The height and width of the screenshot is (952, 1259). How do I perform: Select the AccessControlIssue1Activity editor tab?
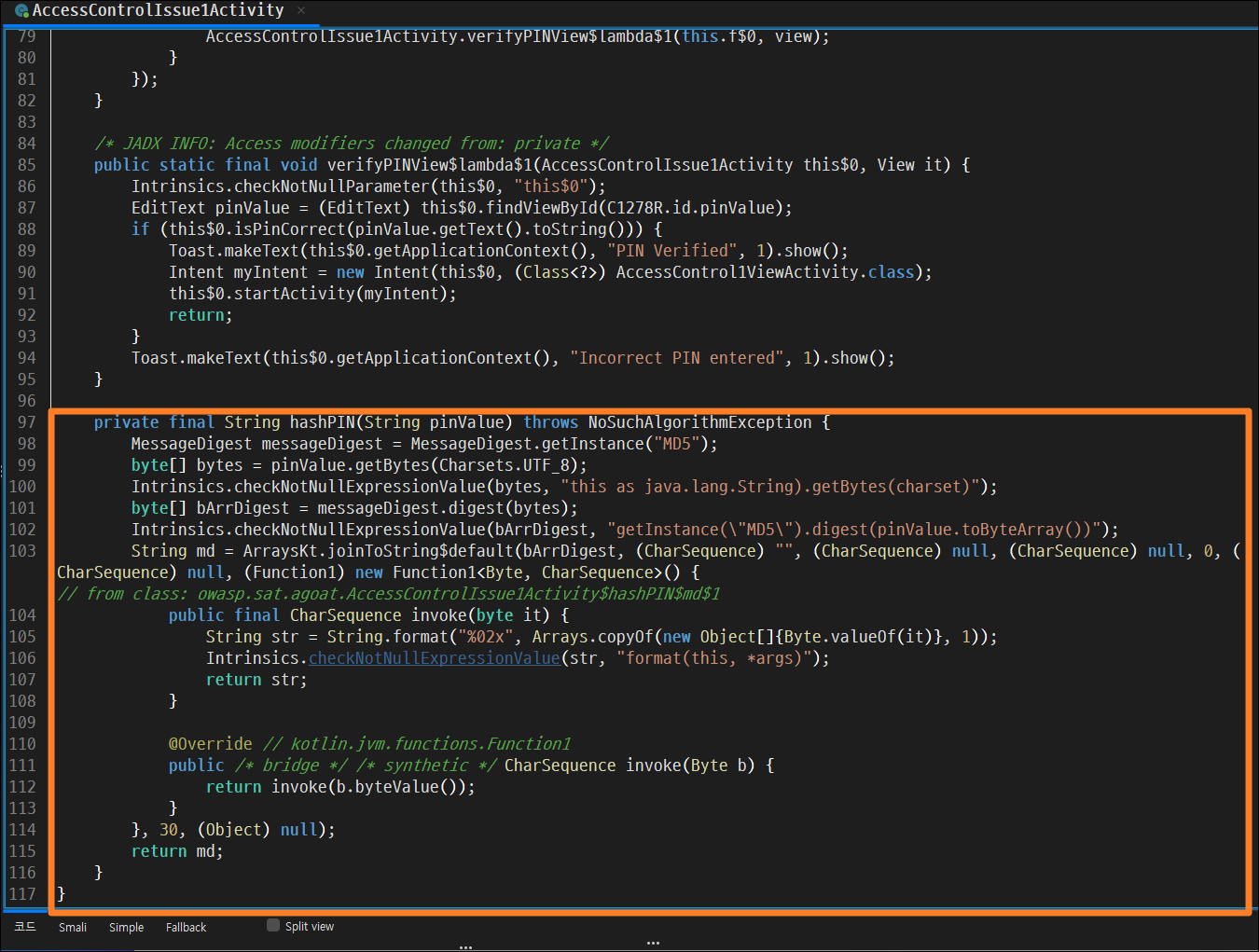click(x=159, y=11)
